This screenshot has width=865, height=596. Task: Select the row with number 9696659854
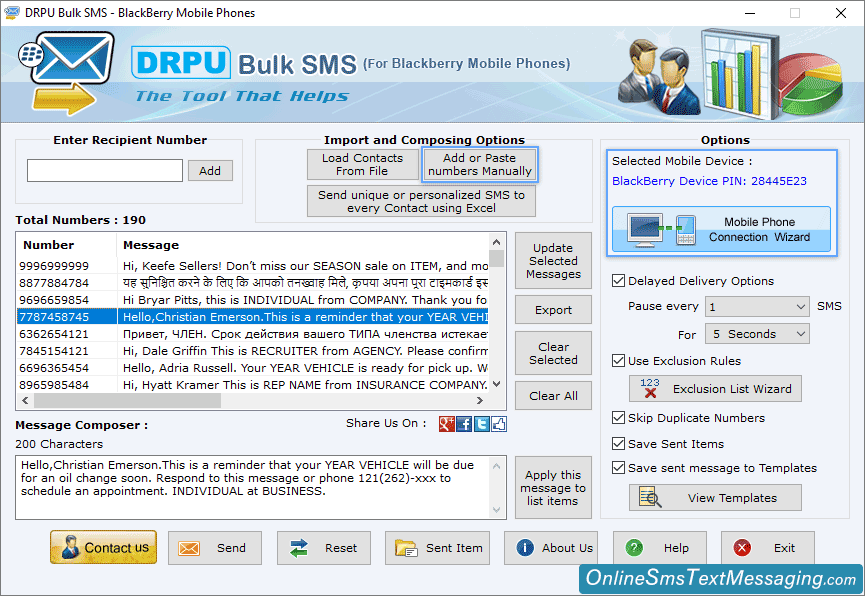253,300
